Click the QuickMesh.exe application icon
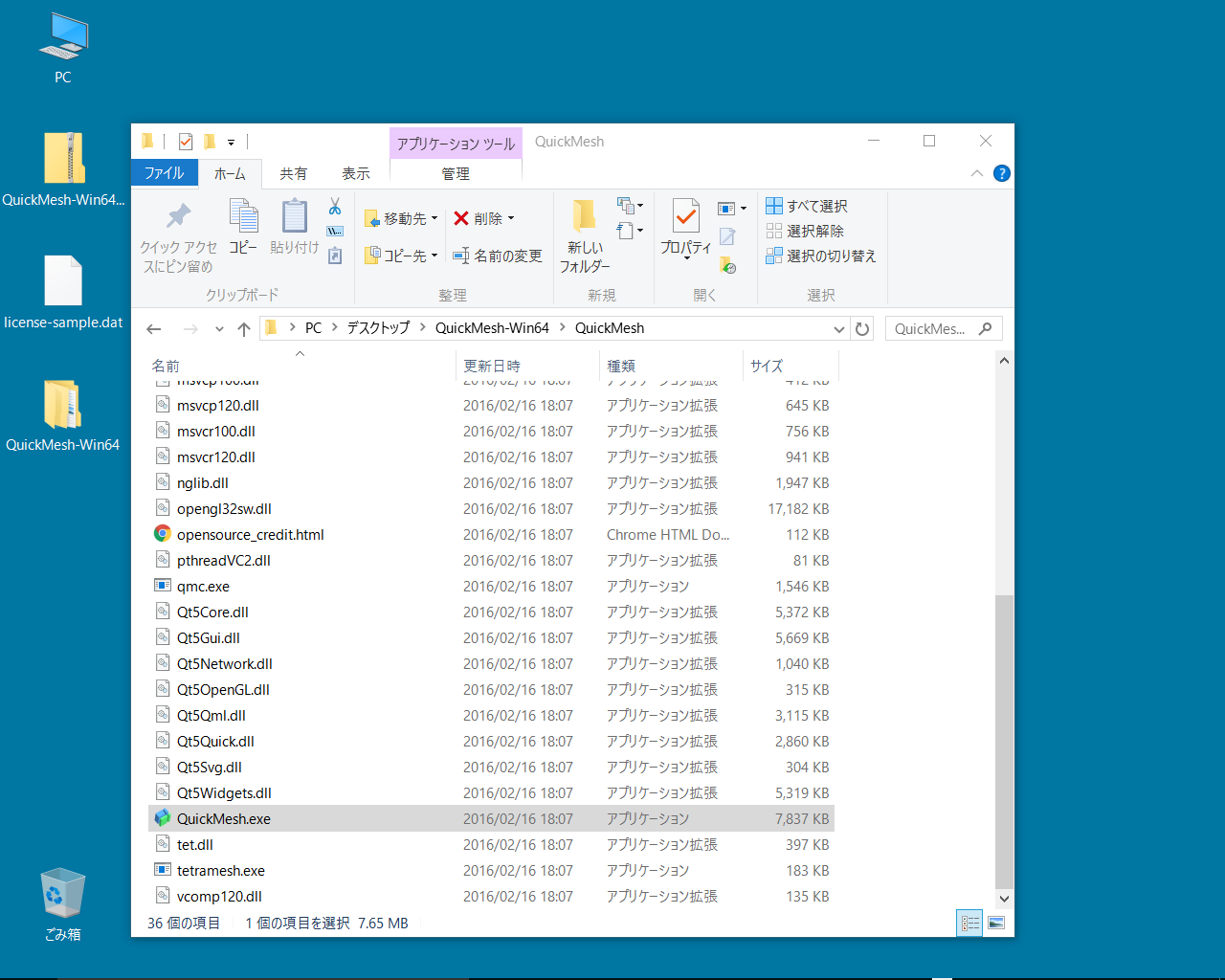This screenshot has width=1225, height=980. pos(163,818)
